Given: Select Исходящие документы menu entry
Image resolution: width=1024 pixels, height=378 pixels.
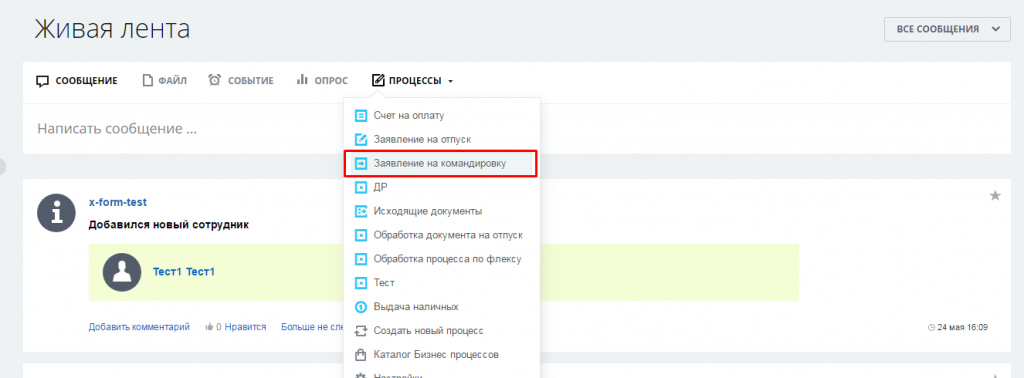Looking at the screenshot, I should point(441,211).
